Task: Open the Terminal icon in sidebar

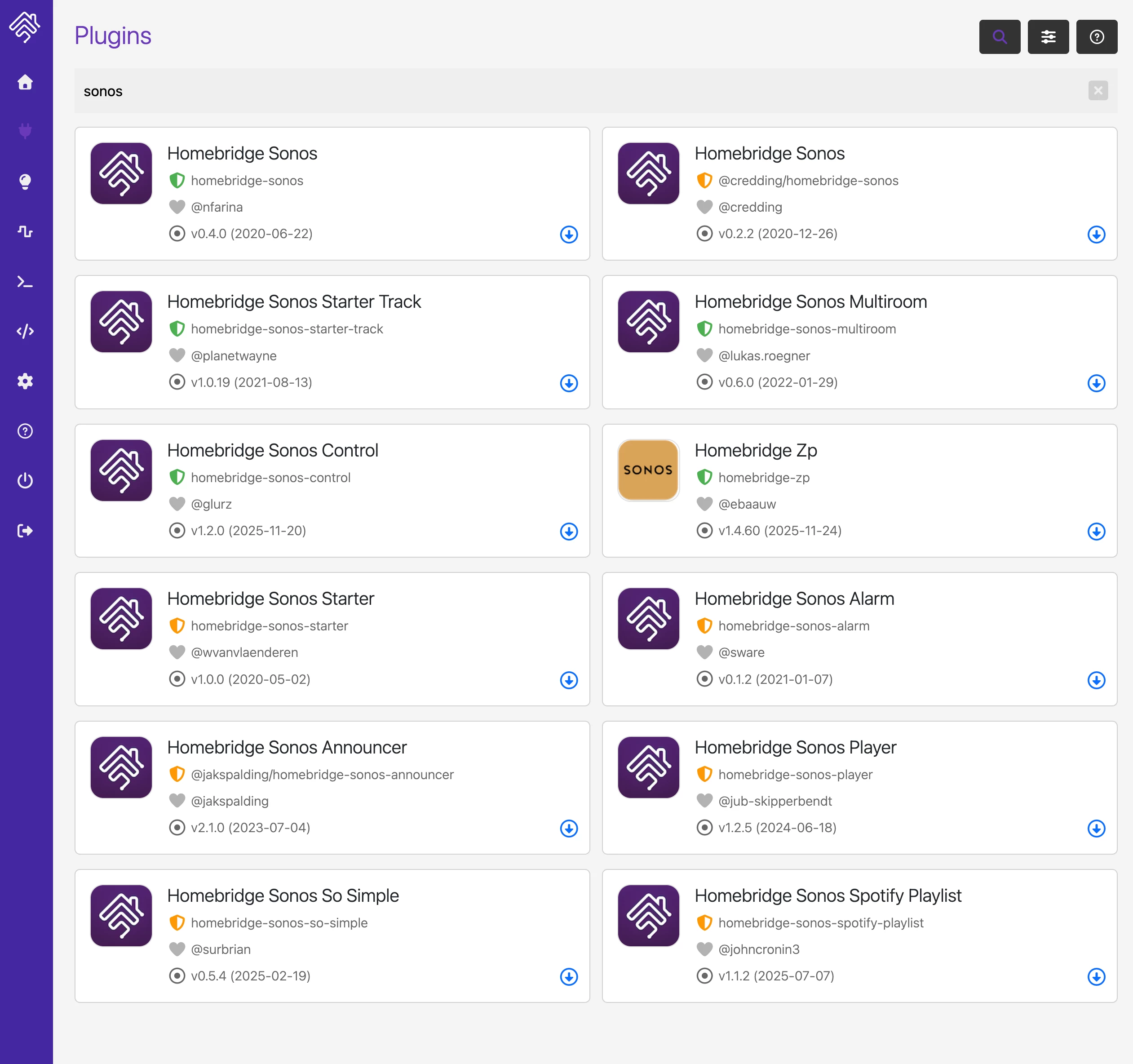Action: coord(25,282)
